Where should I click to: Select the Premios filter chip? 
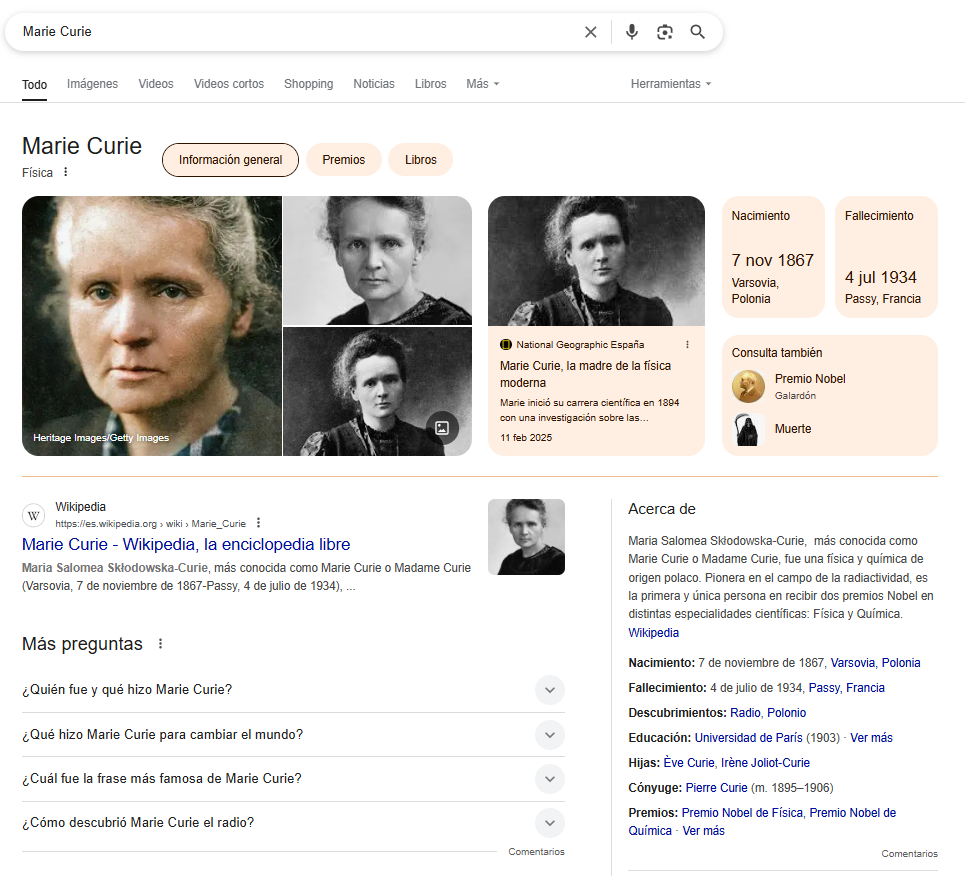tap(343, 160)
